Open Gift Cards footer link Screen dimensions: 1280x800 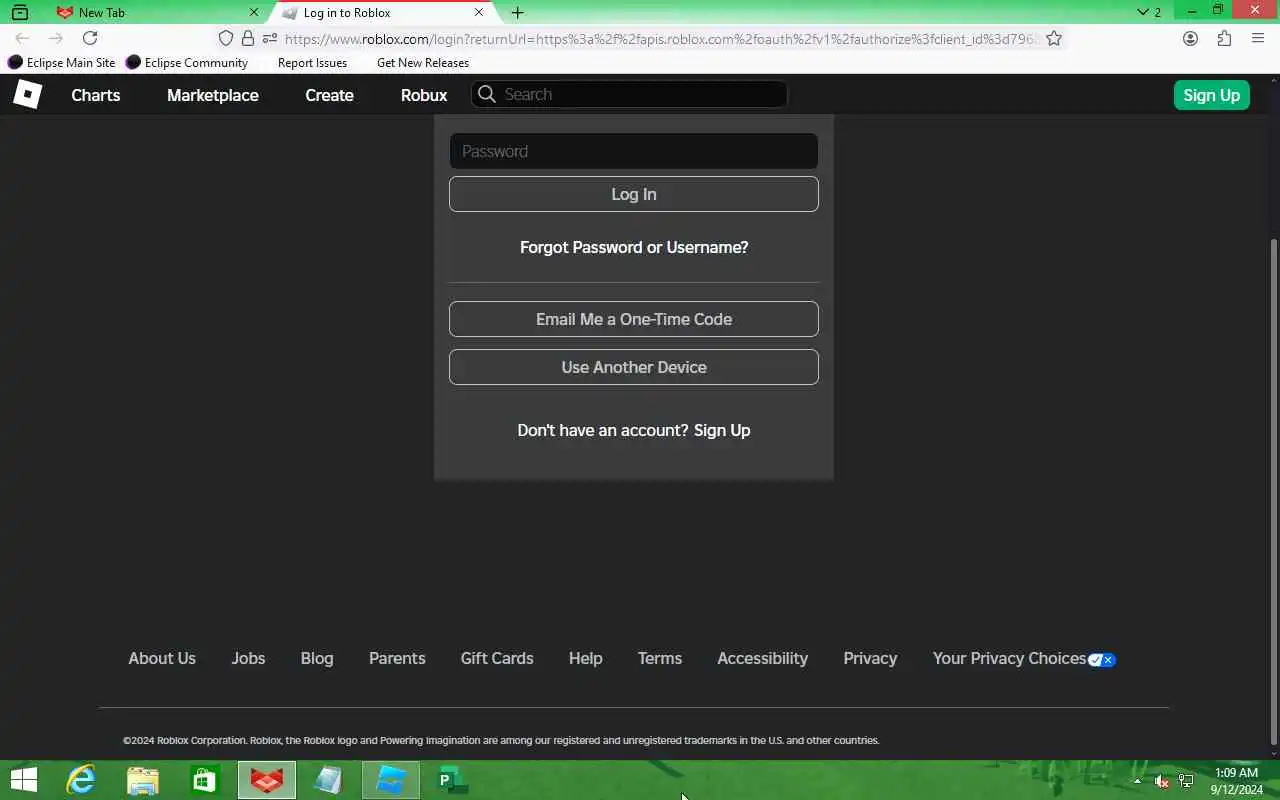point(497,658)
